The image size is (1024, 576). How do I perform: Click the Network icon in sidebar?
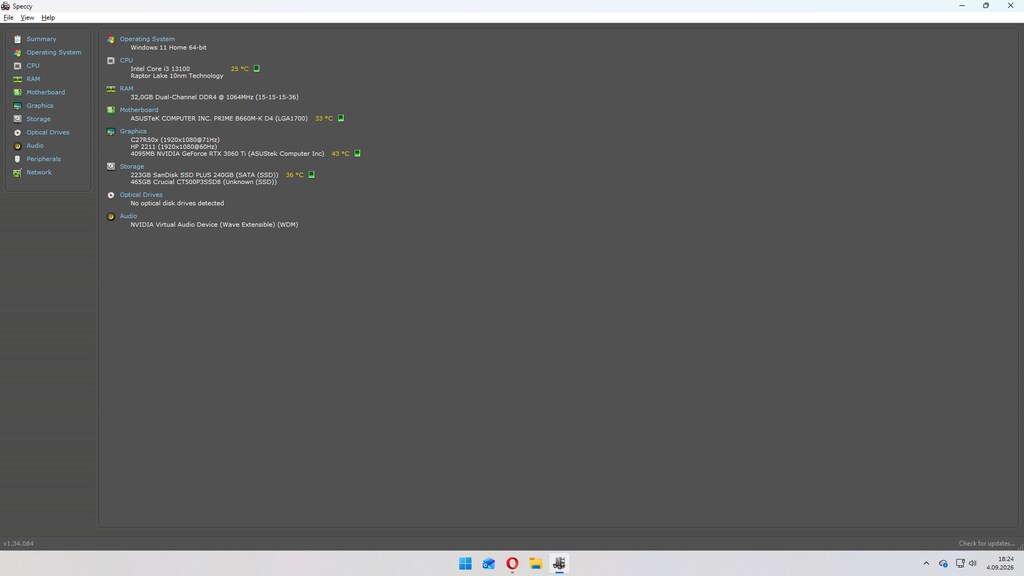[18, 172]
